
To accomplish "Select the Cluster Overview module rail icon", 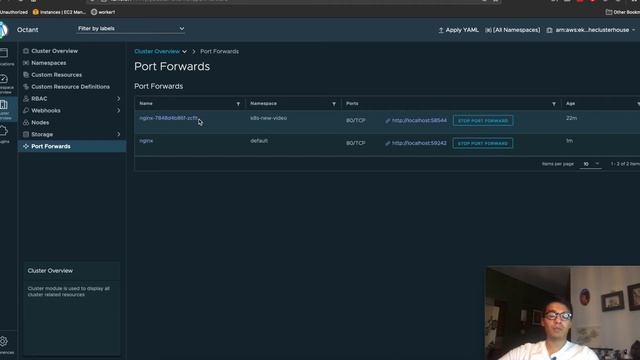I will click(5, 109).
